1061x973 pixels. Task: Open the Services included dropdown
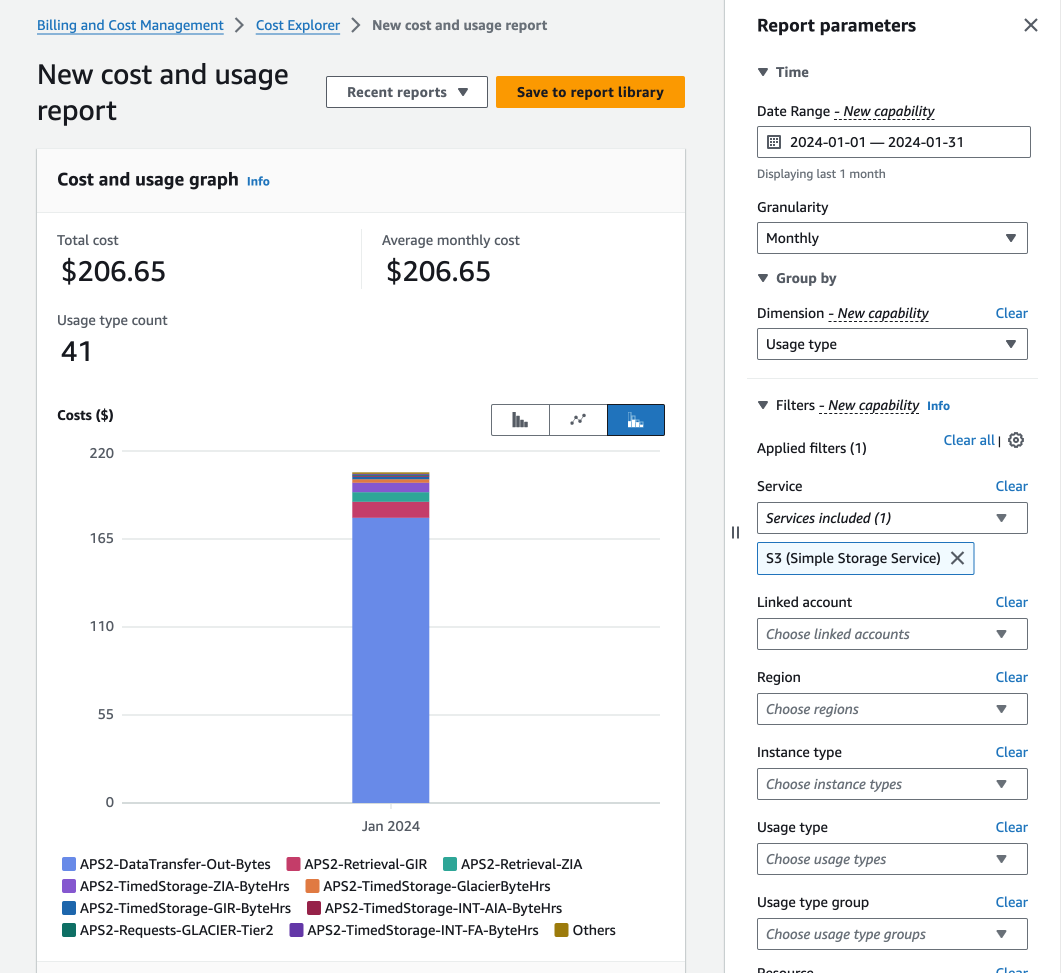pos(892,518)
